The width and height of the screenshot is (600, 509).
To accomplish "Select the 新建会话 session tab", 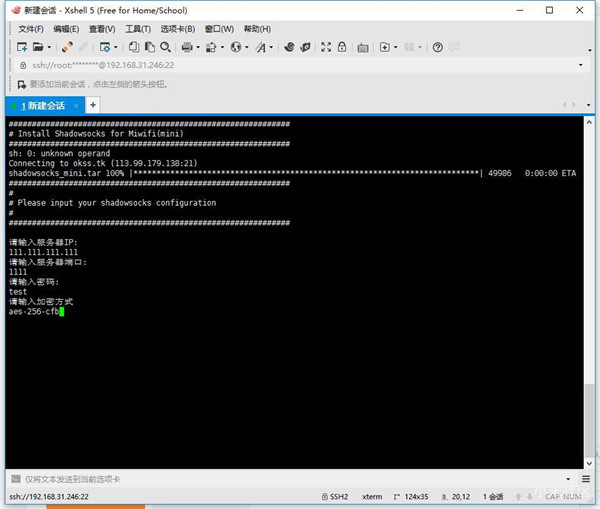I will point(42,105).
